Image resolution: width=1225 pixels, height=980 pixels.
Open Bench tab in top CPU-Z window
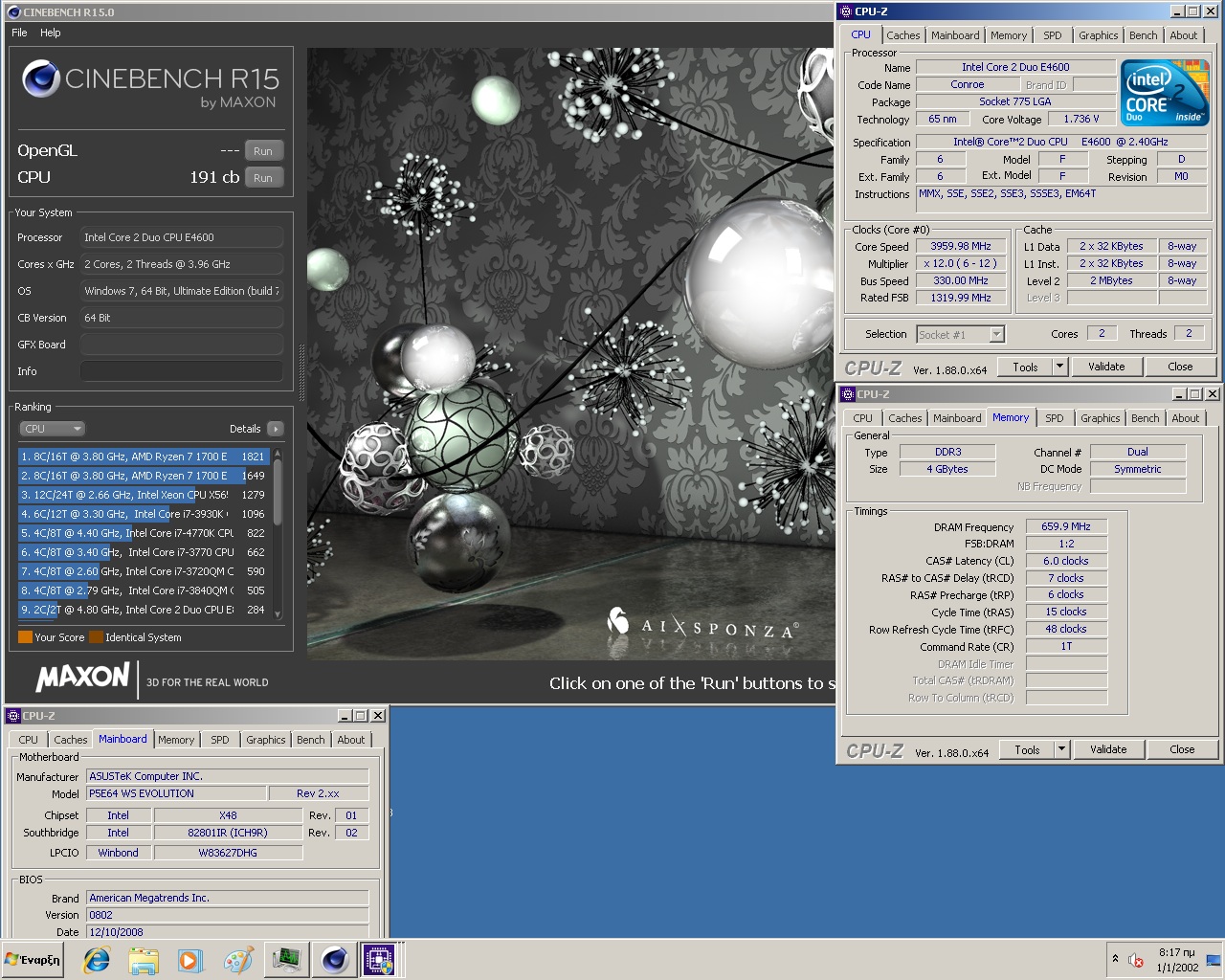[1144, 35]
